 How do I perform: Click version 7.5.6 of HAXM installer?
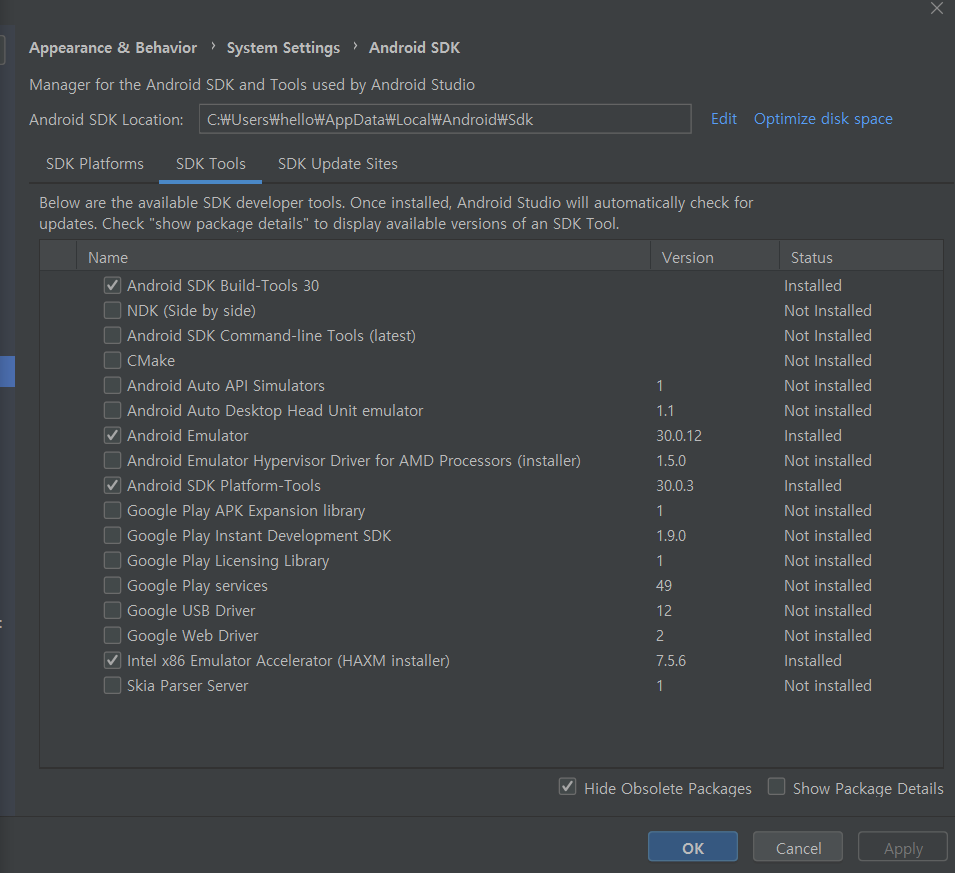click(671, 660)
